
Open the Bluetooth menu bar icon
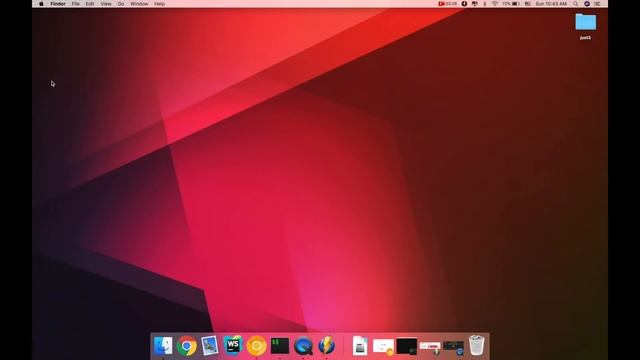[x=485, y=4]
